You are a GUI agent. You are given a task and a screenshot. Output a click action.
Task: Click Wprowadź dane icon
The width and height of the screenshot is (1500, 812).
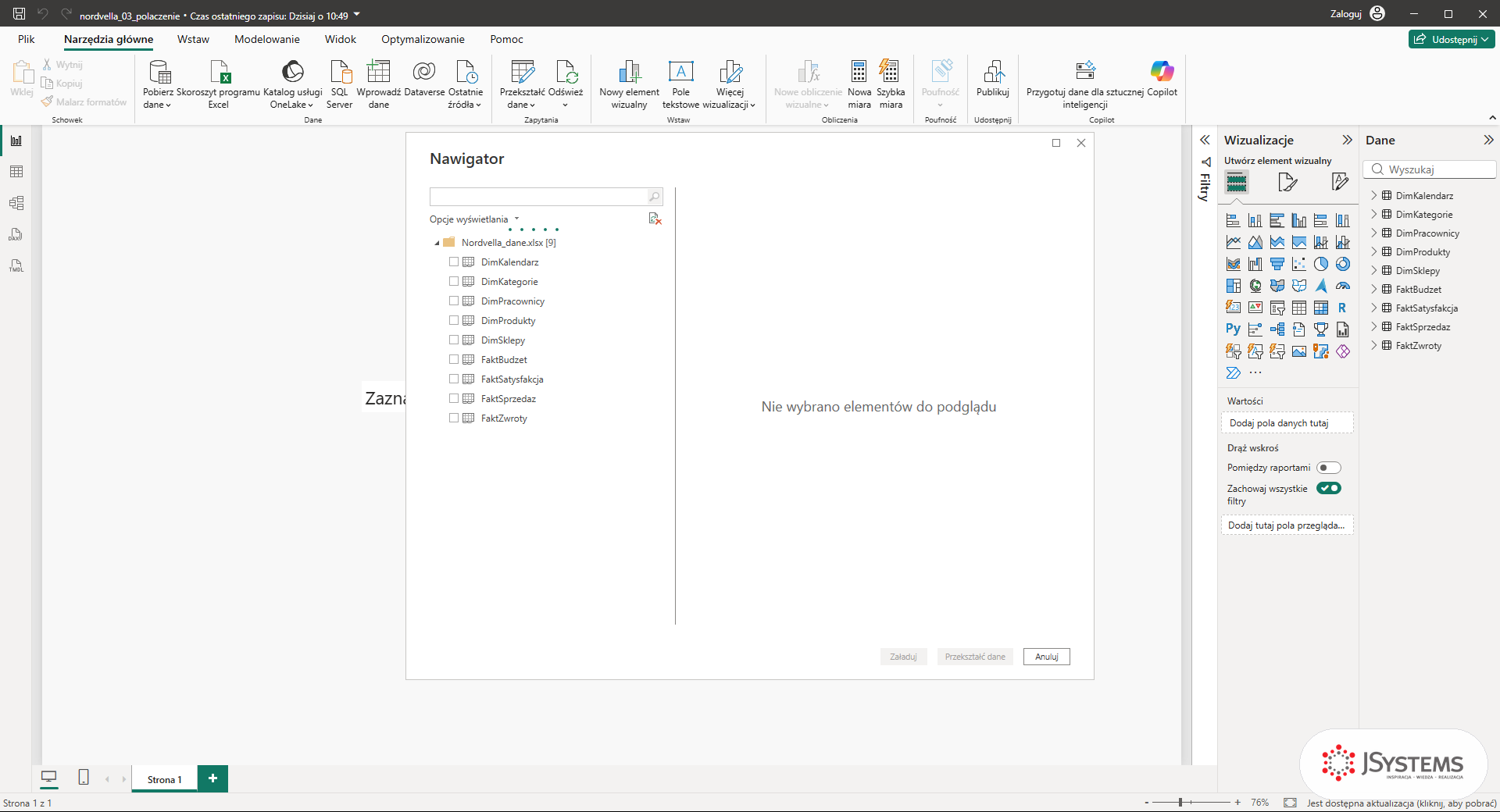tap(379, 72)
